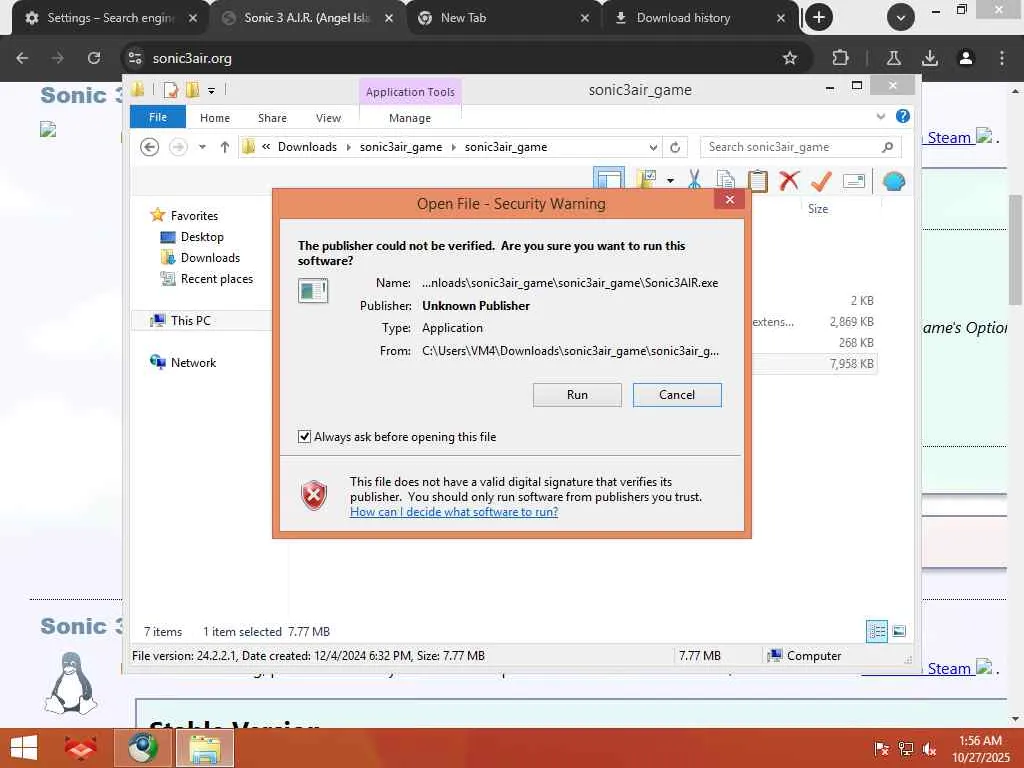The image size is (1024, 768).
Task: Cancel the Open File security warning
Action: (x=677, y=395)
